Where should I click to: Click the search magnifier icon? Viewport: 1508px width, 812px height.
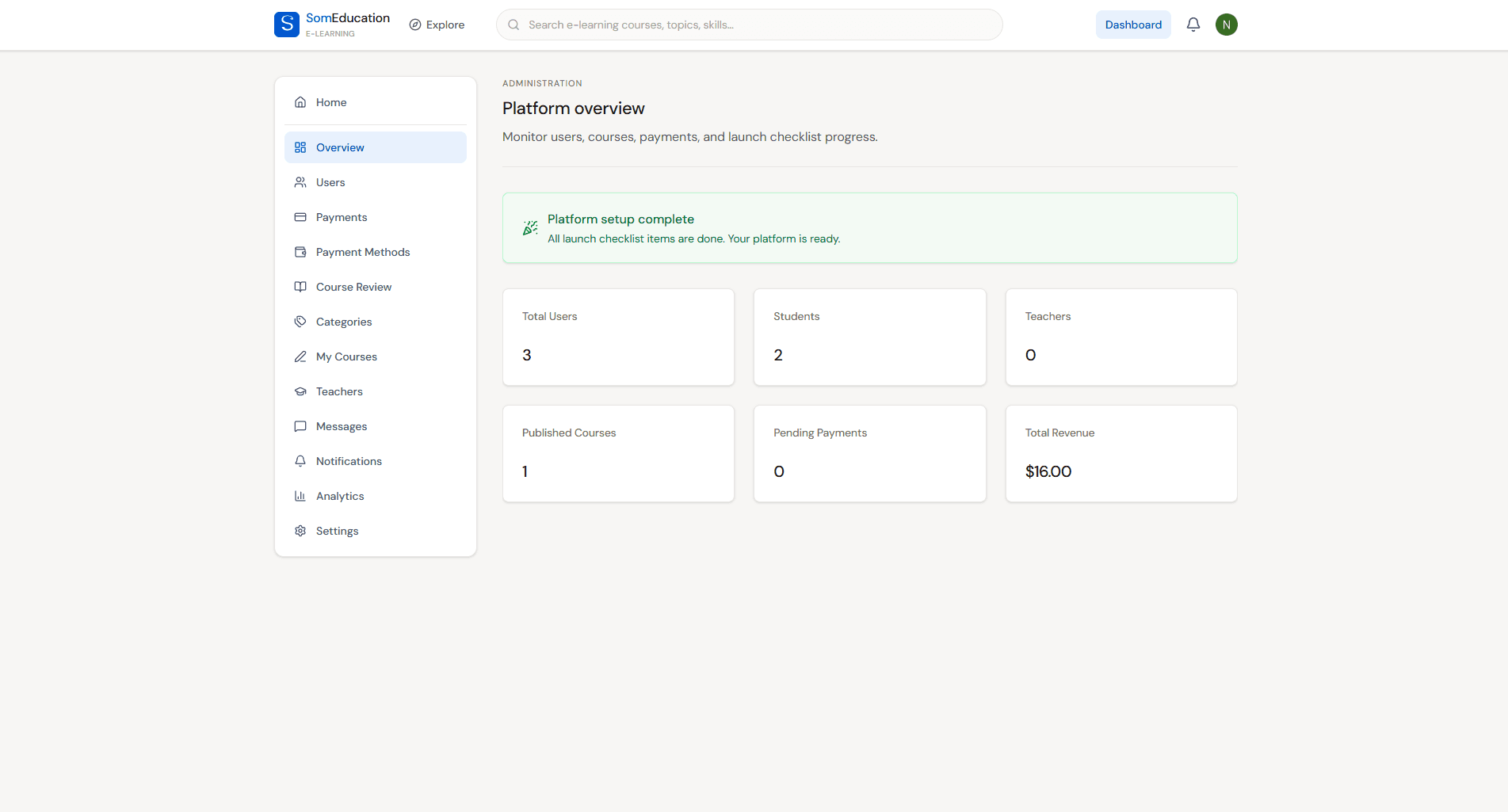513,25
